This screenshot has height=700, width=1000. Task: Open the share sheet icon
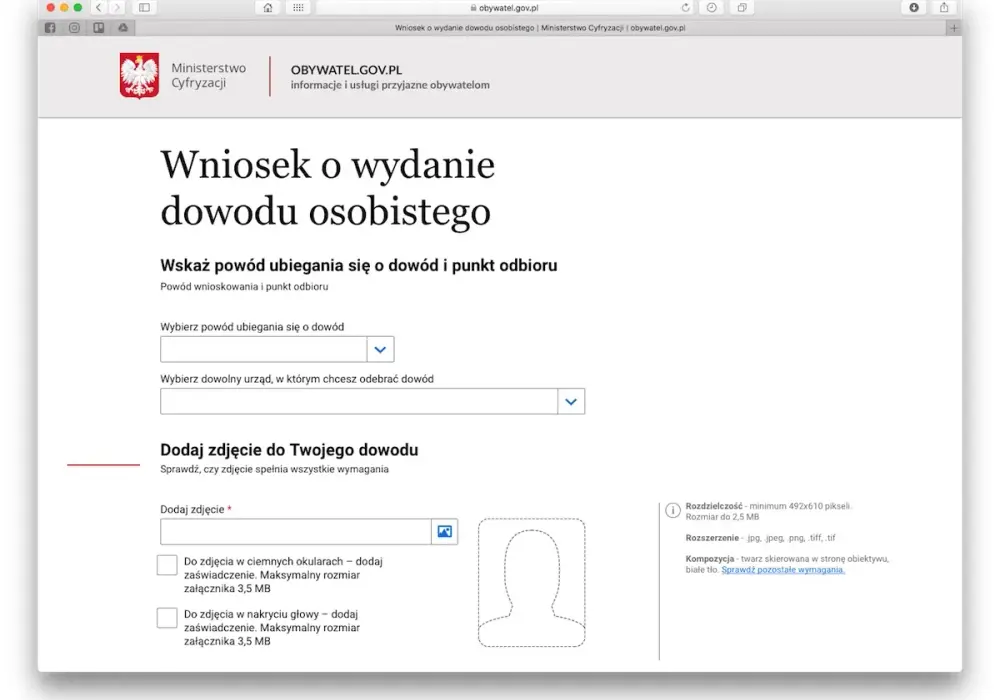click(944, 8)
